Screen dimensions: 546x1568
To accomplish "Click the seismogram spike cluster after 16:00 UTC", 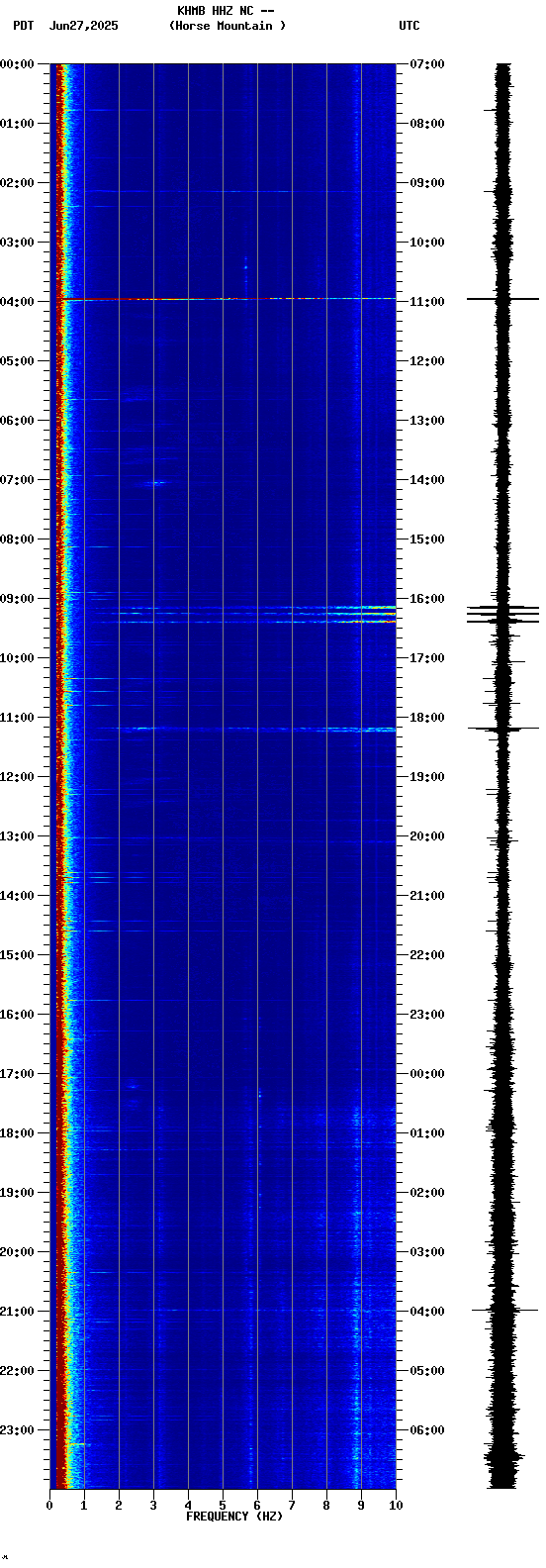I will 503,614.
